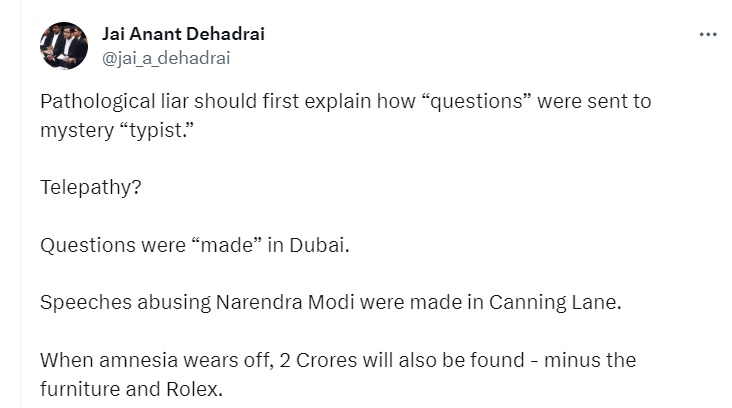This screenshot has width=732, height=408.
Task: Click the quoted word "made" in the tweet
Action: (x=227, y=245)
